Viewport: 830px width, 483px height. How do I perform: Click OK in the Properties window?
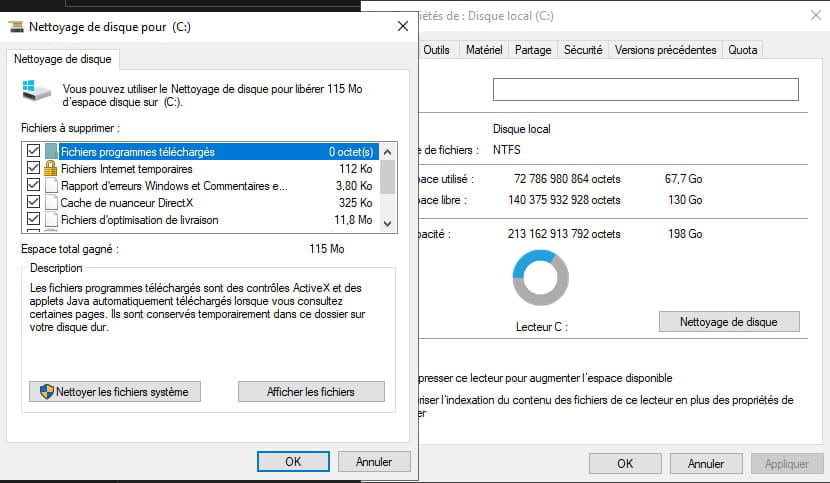(625, 464)
